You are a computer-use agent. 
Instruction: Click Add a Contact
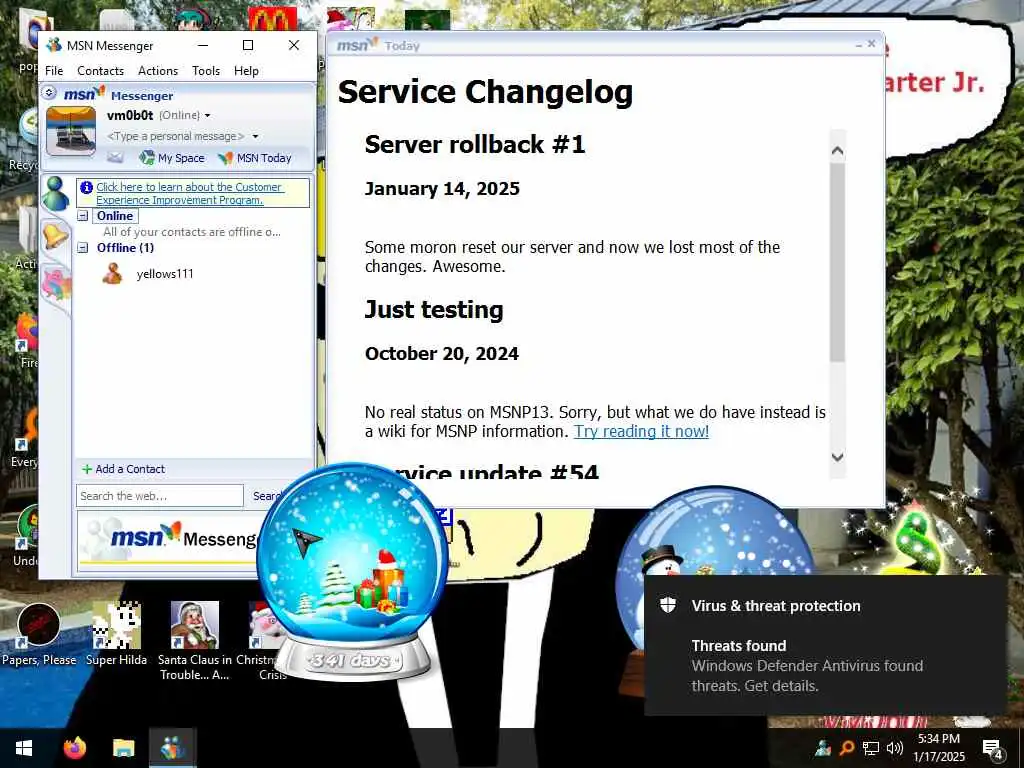click(130, 469)
